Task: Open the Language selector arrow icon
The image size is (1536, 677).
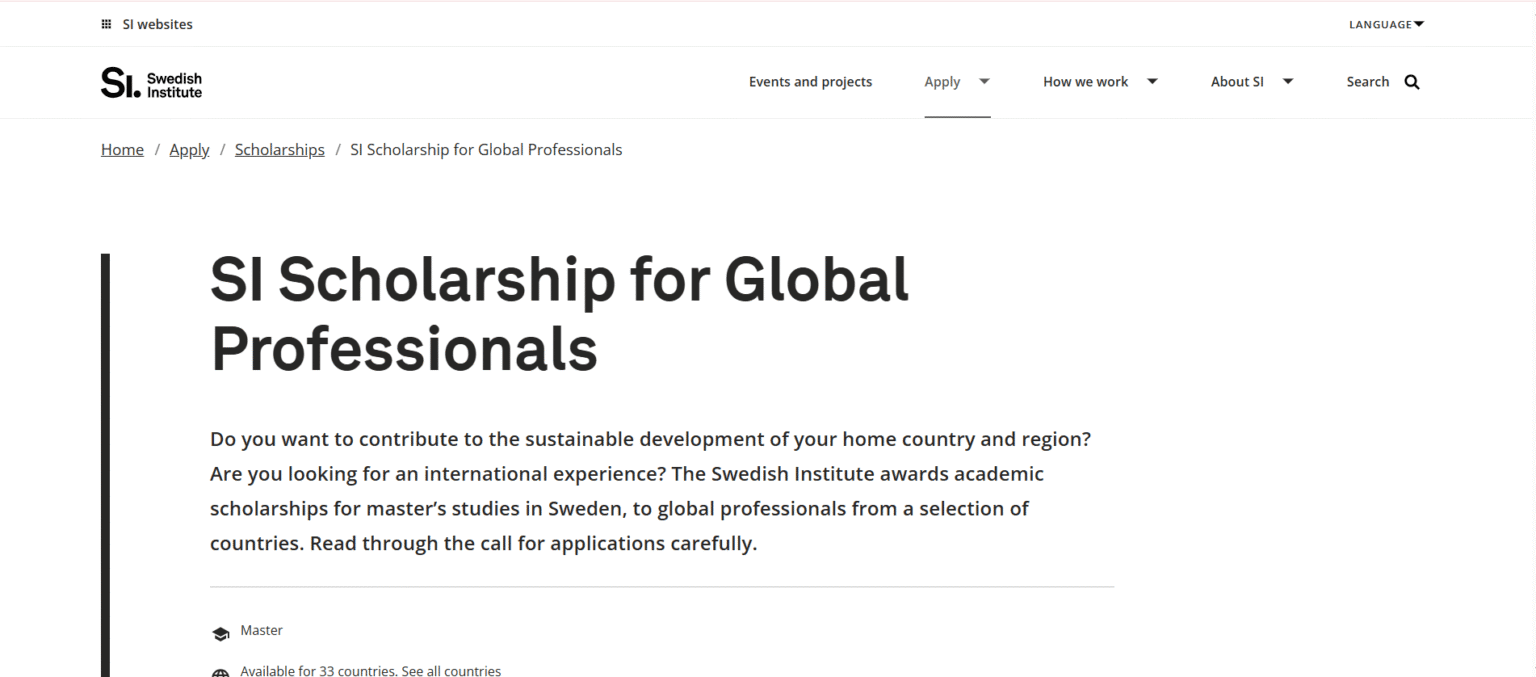Action: click(x=1417, y=23)
